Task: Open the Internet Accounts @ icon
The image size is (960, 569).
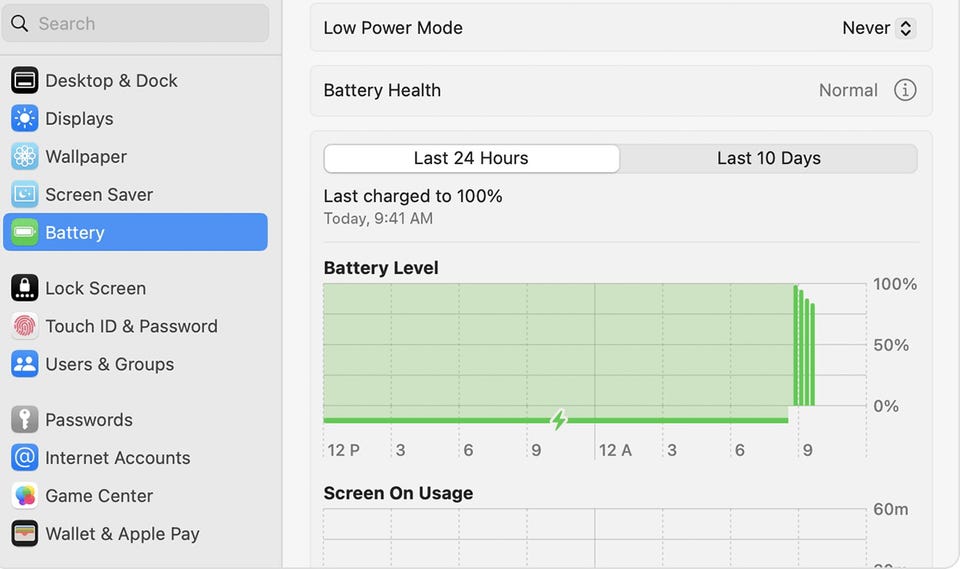Action: pyautogui.click(x=24, y=458)
